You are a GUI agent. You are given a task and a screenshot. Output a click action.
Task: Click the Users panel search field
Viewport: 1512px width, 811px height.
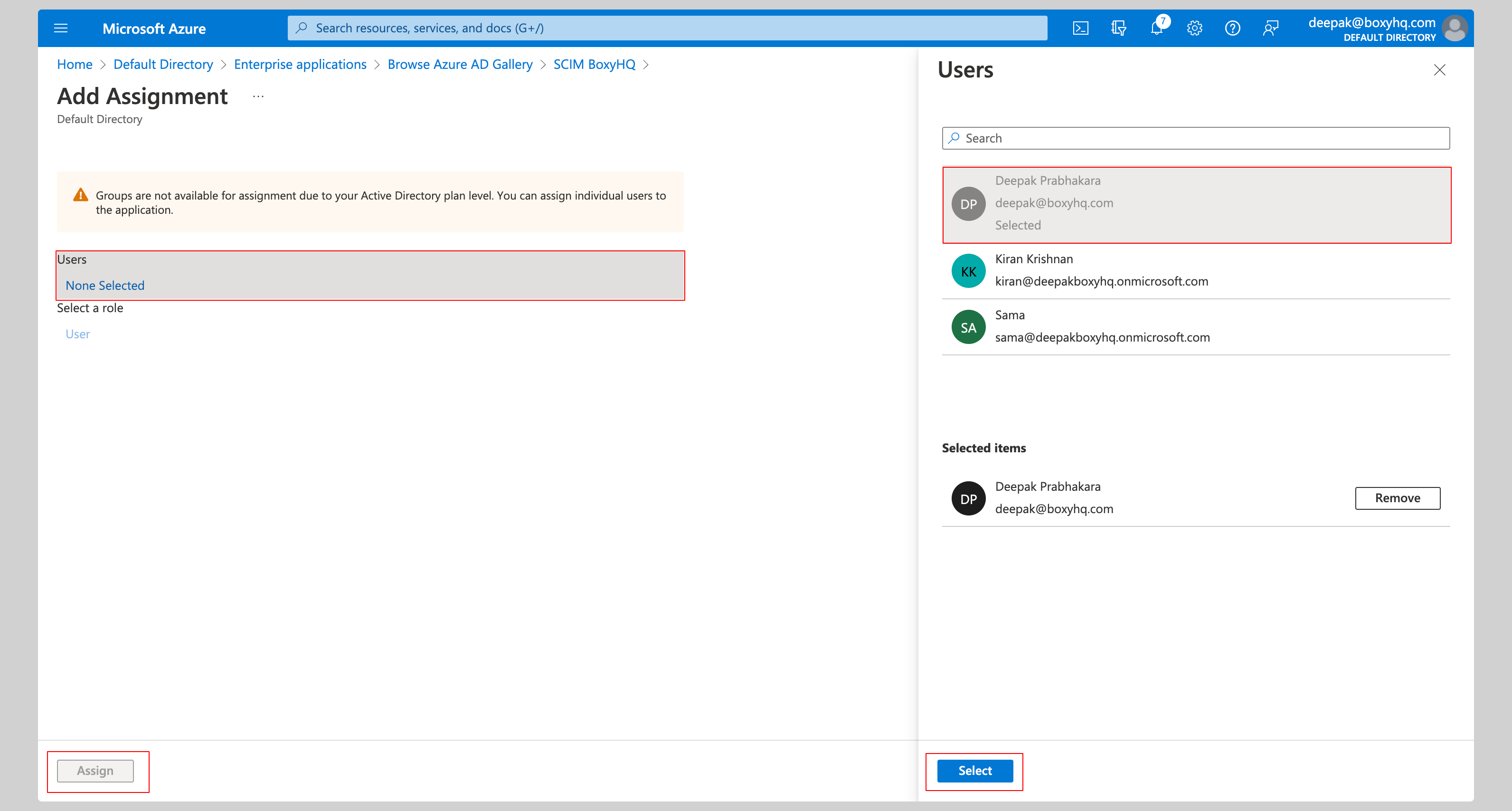pyautogui.click(x=1196, y=138)
